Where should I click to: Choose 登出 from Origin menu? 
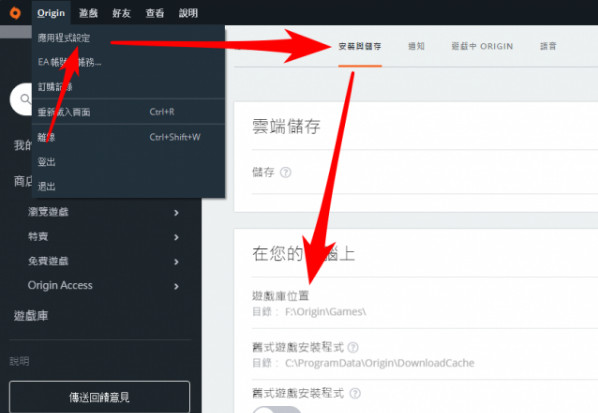(128, 162)
